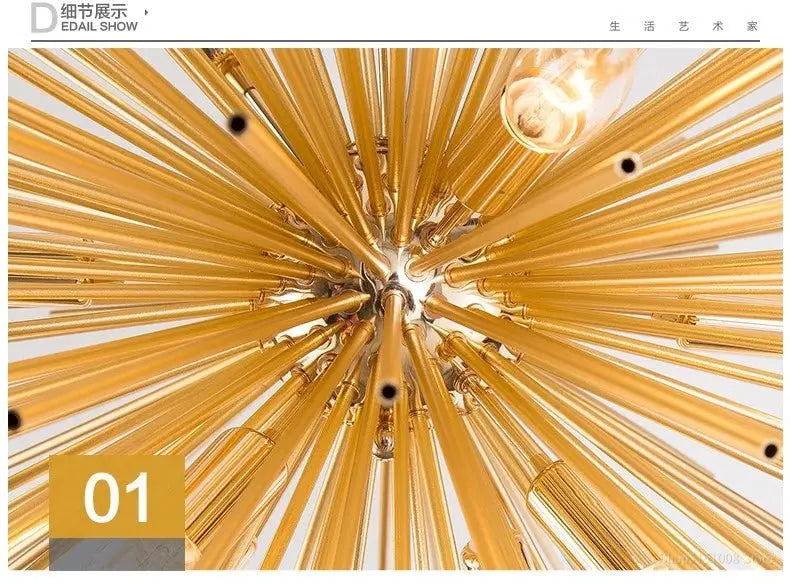
Task: Click the horizontal divider line under the header
Action: tap(395, 41)
